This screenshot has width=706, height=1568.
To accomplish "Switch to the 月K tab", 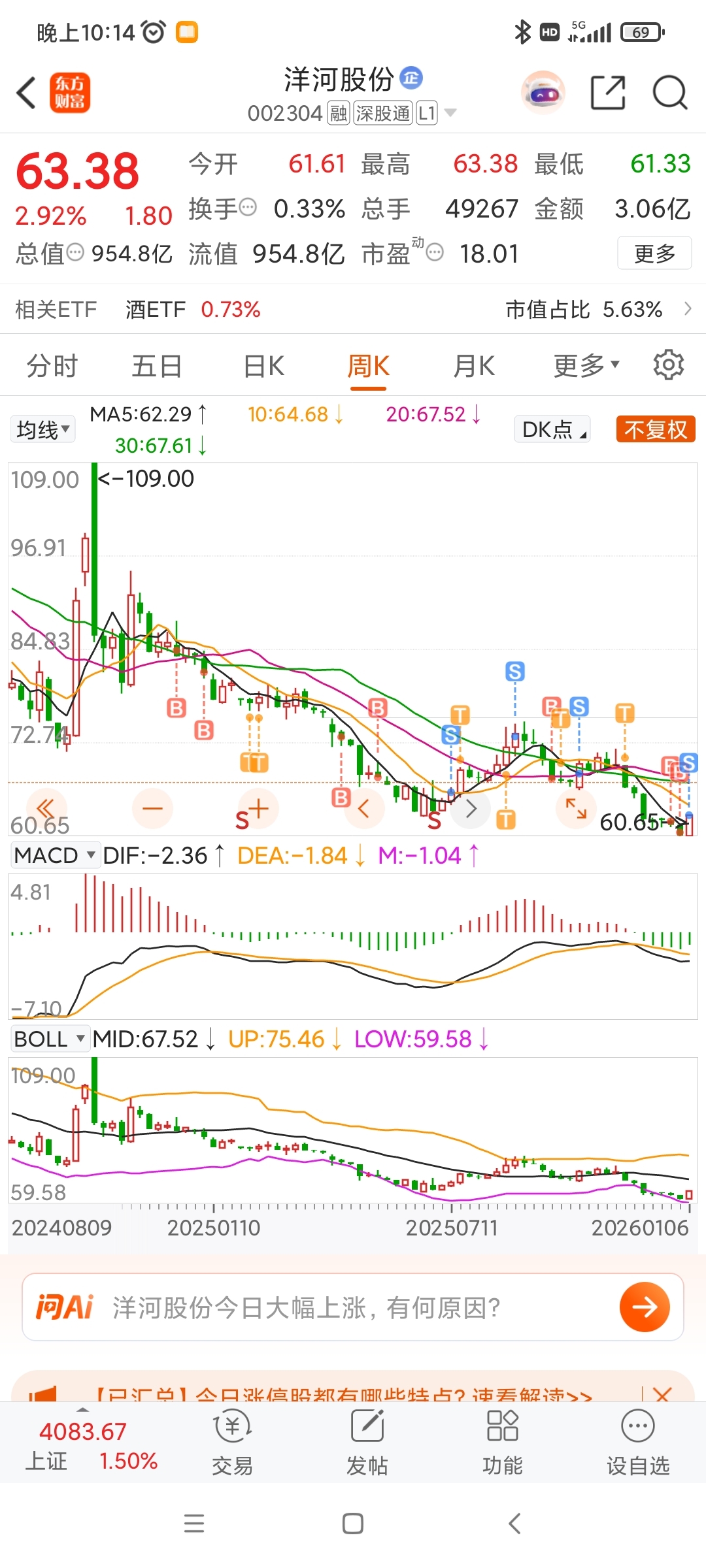I will [x=474, y=365].
